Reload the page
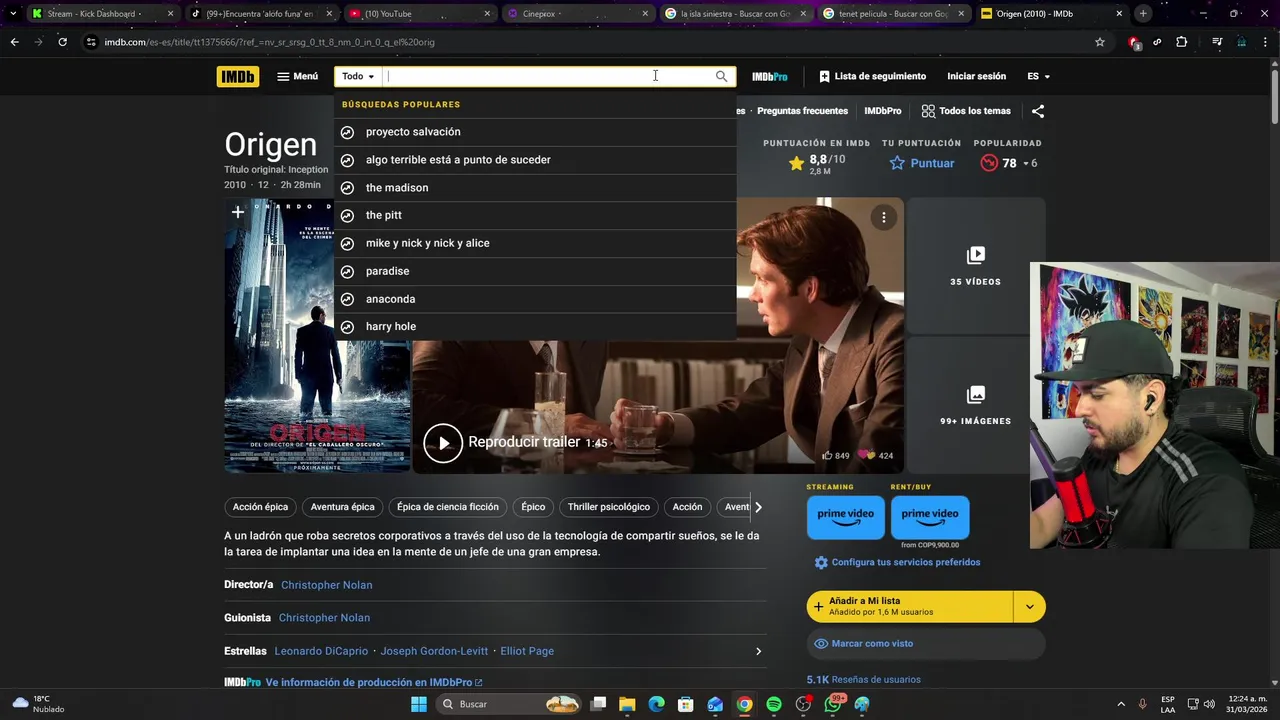The height and width of the screenshot is (720, 1280). (x=62, y=42)
